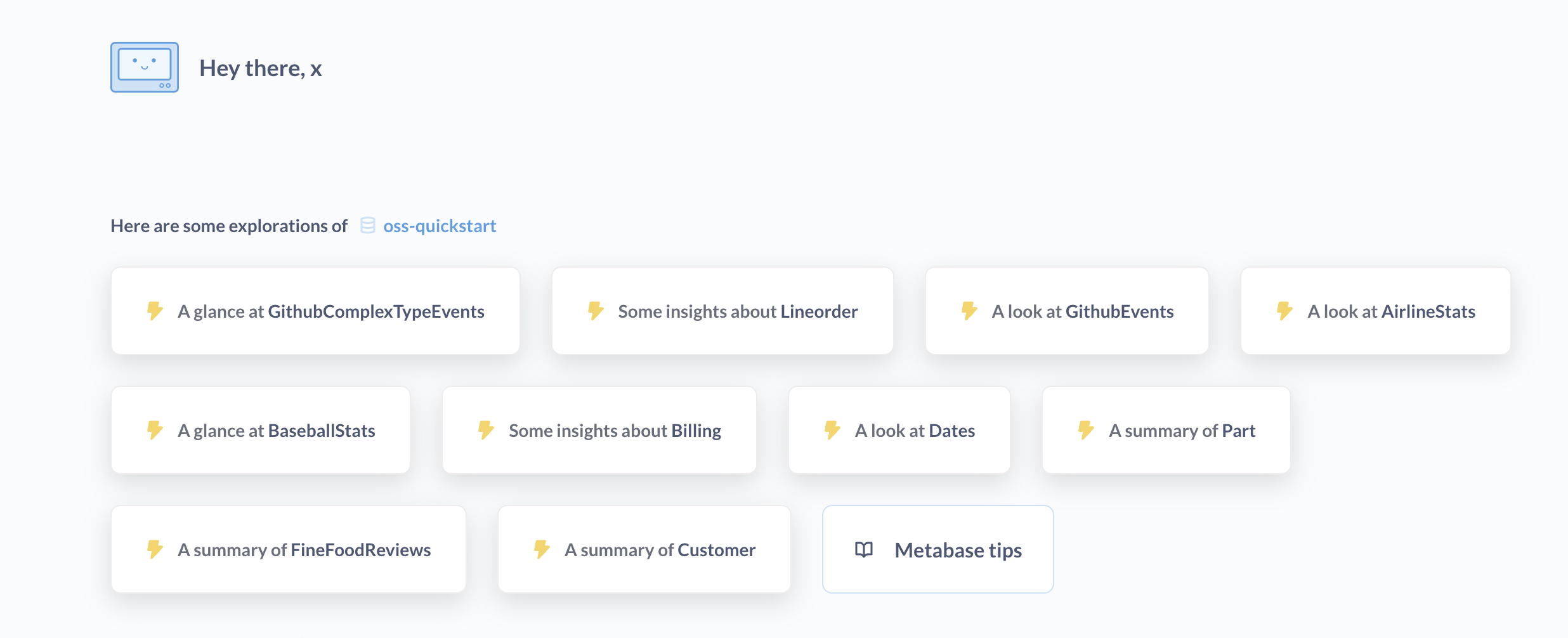Click lightning bolt icon on AirlineStats card

[1284, 311]
